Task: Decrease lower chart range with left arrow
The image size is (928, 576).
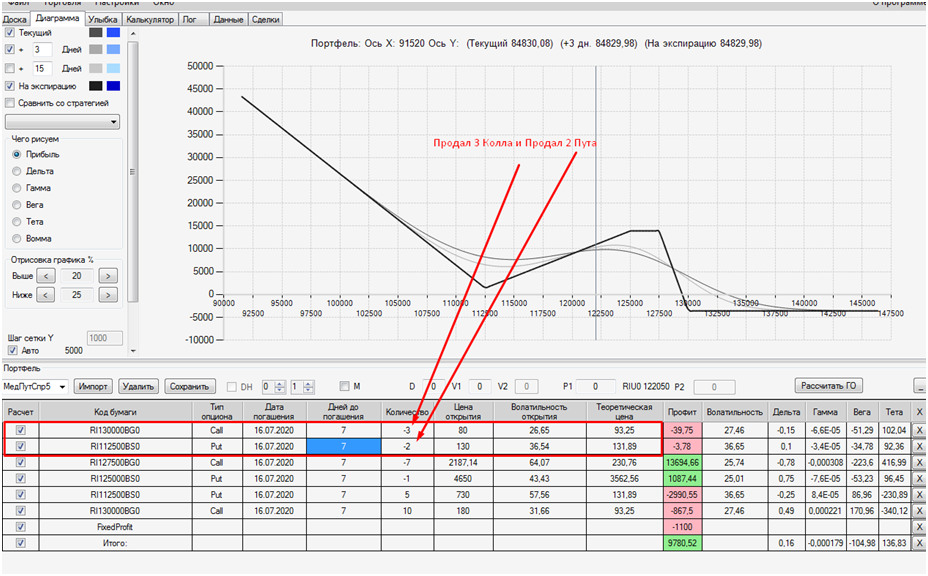Action: (46, 295)
